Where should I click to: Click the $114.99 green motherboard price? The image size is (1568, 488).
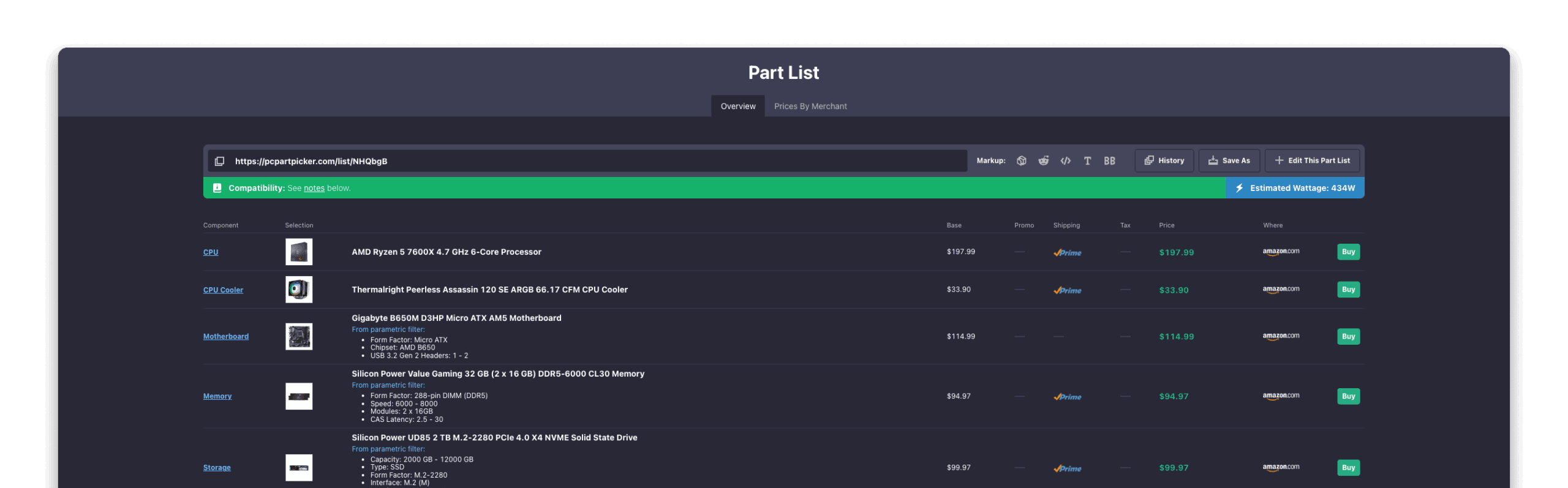(1176, 337)
